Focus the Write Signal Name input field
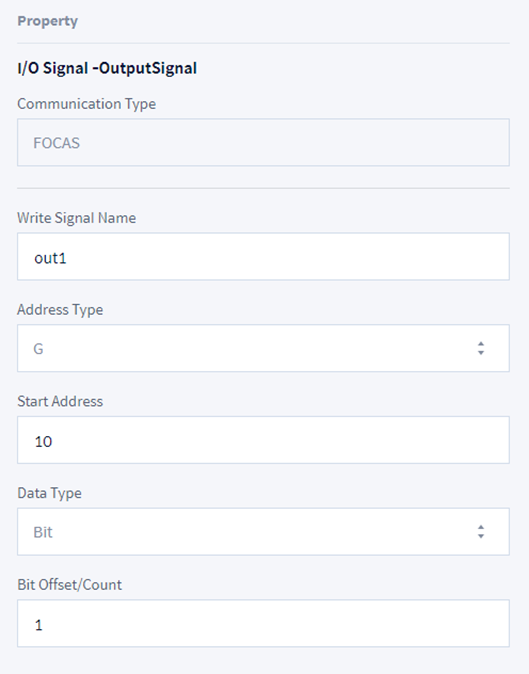Screen dimensions: 529x674 [263, 257]
